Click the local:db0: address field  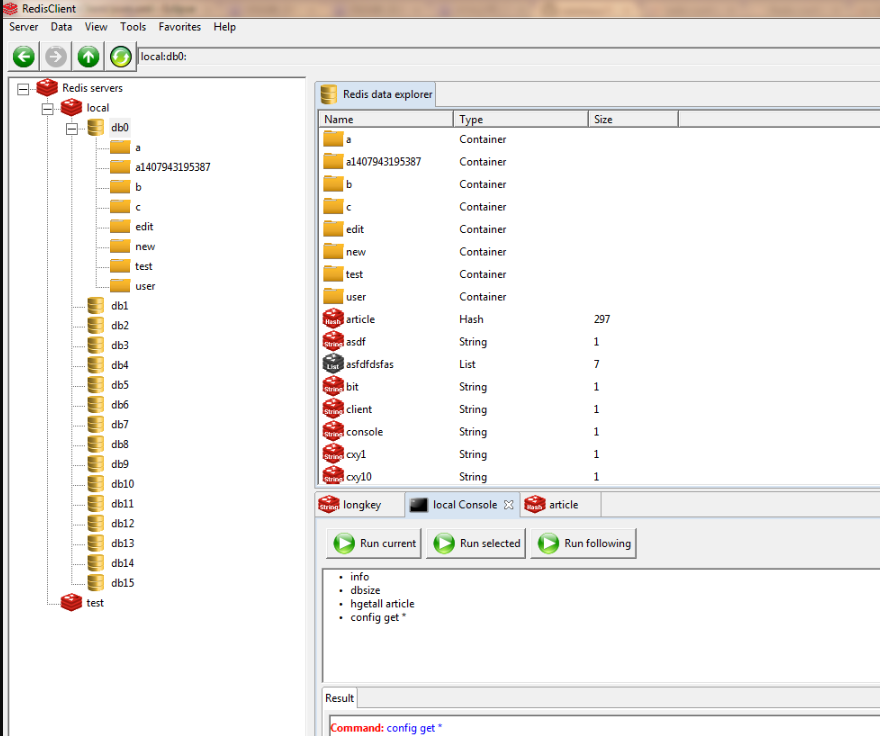click(508, 56)
